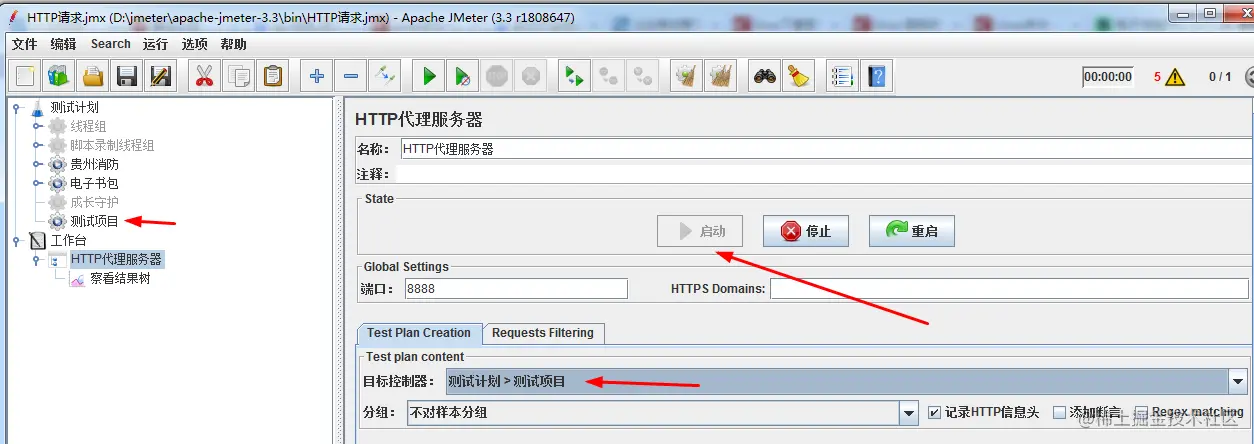Click the Toggle enable/disable element icon
Screen dimensions: 1254x444
click(384, 76)
